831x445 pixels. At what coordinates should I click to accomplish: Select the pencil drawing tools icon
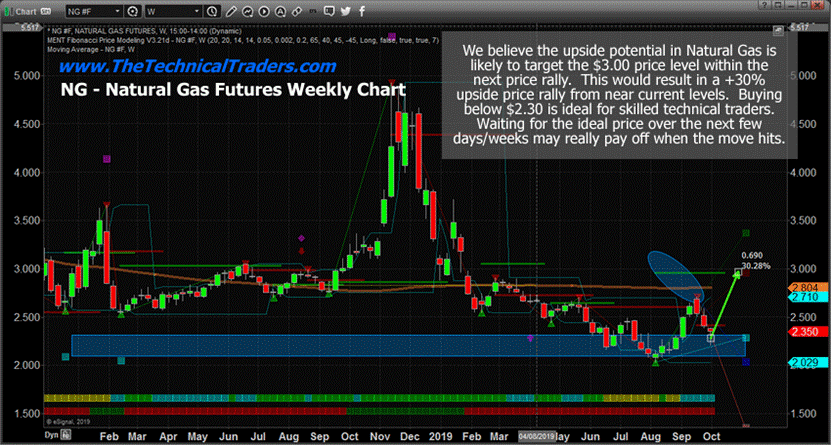coord(229,10)
